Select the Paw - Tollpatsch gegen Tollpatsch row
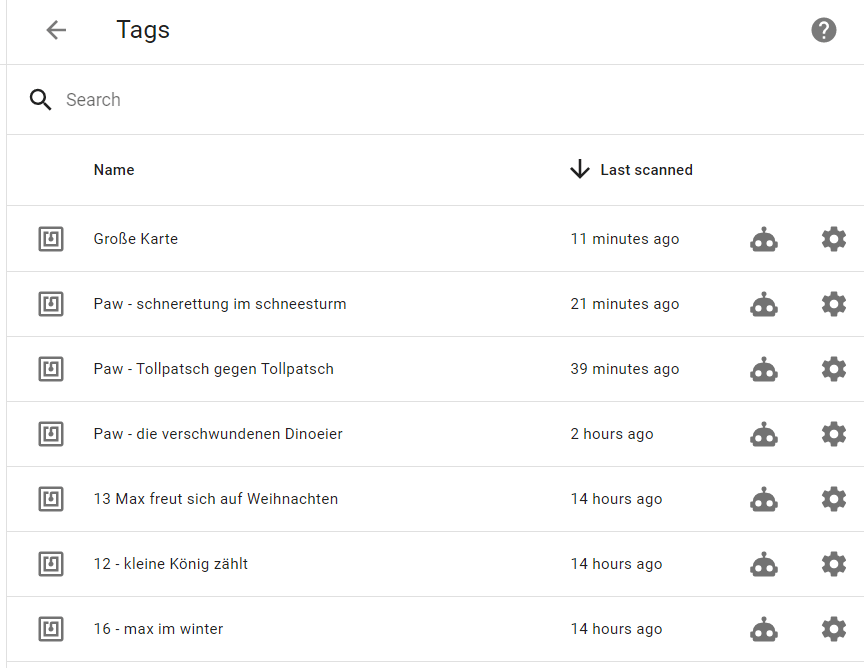864x668 pixels. [435, 369]
